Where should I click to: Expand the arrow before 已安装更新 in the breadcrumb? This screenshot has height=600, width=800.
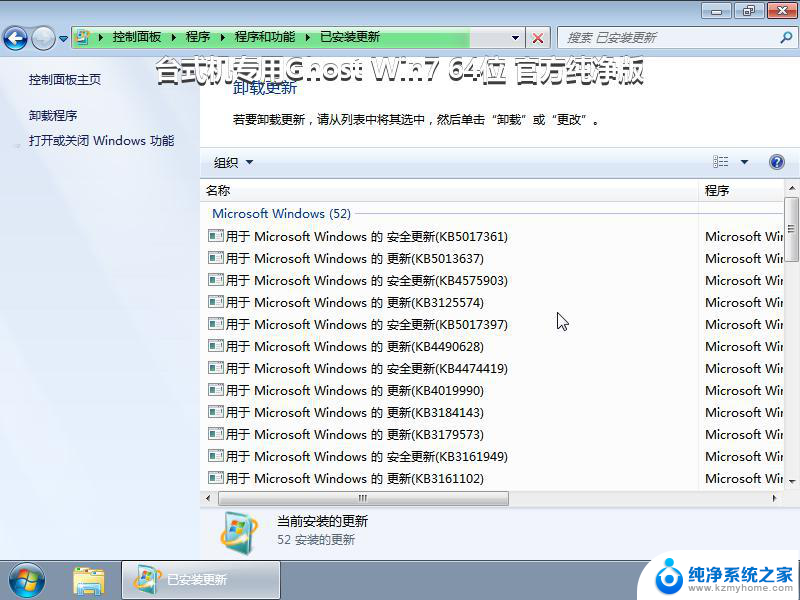(x=308, y=37)
